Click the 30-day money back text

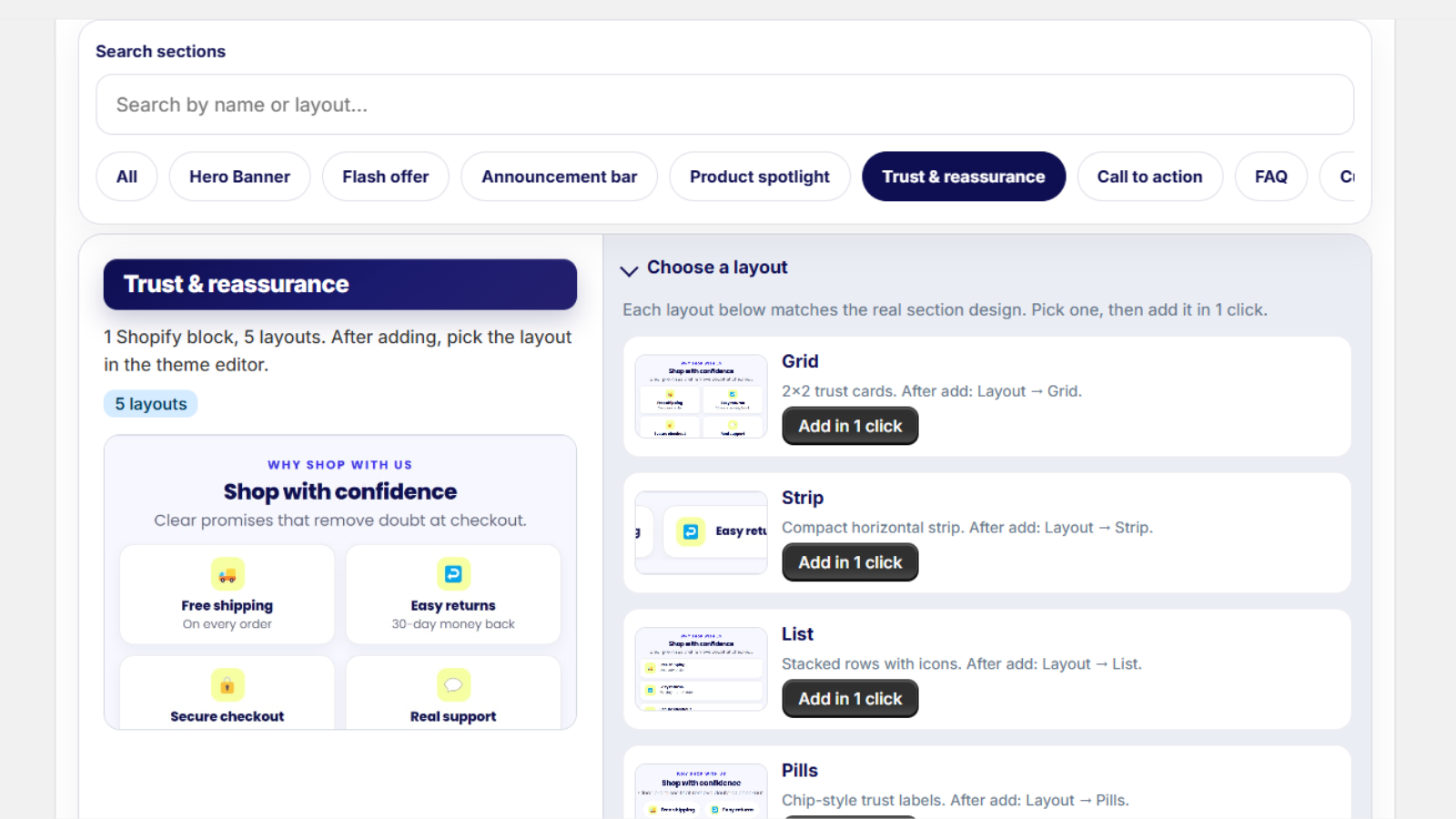point(453,624)
